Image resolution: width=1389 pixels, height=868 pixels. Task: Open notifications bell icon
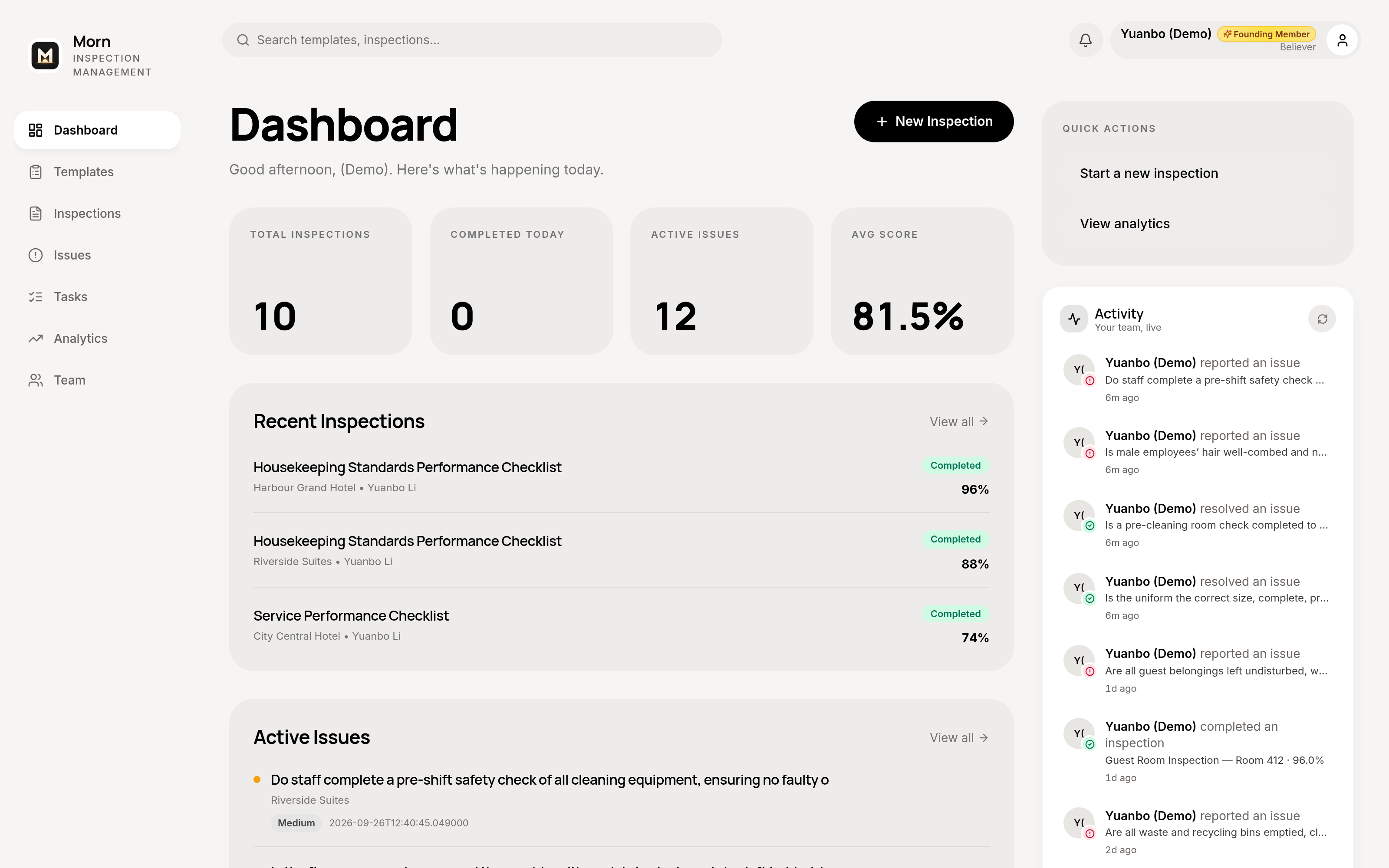[x=1085, y=40]
